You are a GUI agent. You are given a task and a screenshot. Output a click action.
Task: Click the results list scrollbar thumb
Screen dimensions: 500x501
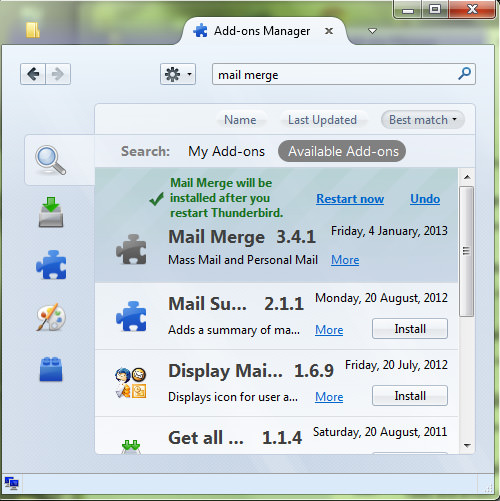click(467, 251)
